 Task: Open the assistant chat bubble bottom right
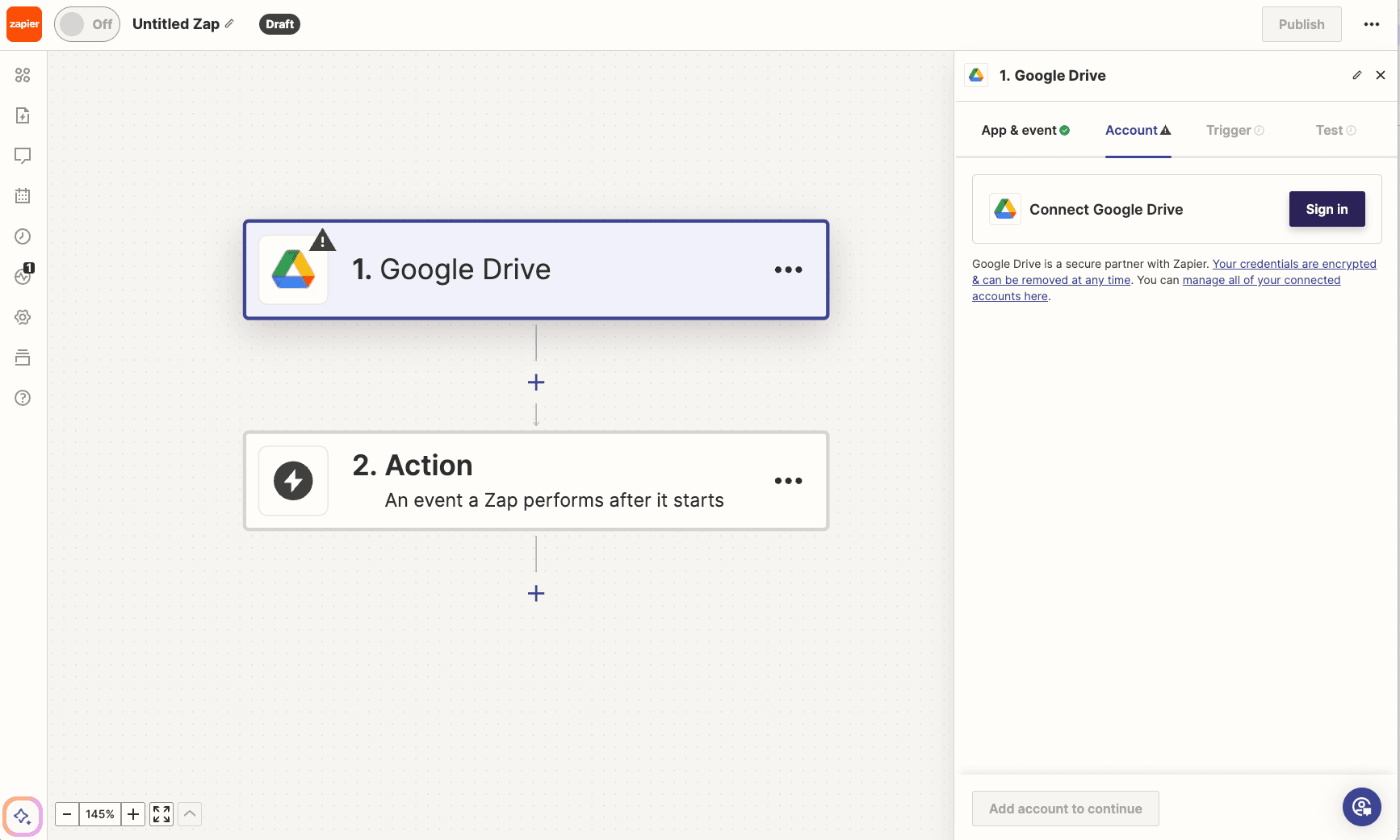pyautogui.click(x=1362, y=807)
